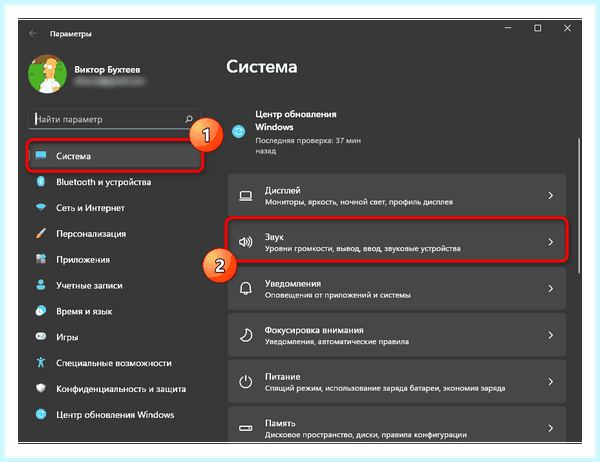Open Игры section

pyautogui.click(x=67, y=337)
